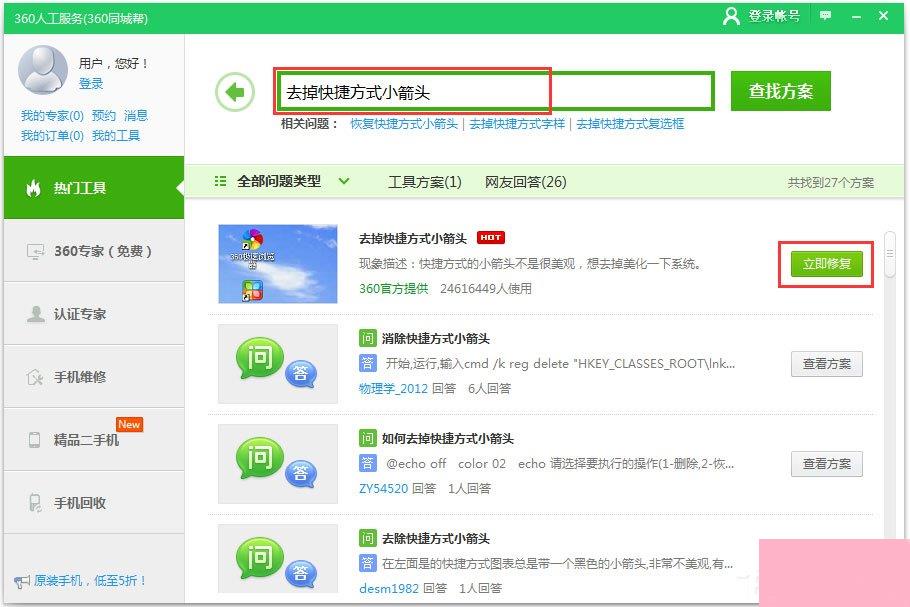
Task: Open 我的订单(0) link
Action: pyautogui.click(x=52, y=136)
